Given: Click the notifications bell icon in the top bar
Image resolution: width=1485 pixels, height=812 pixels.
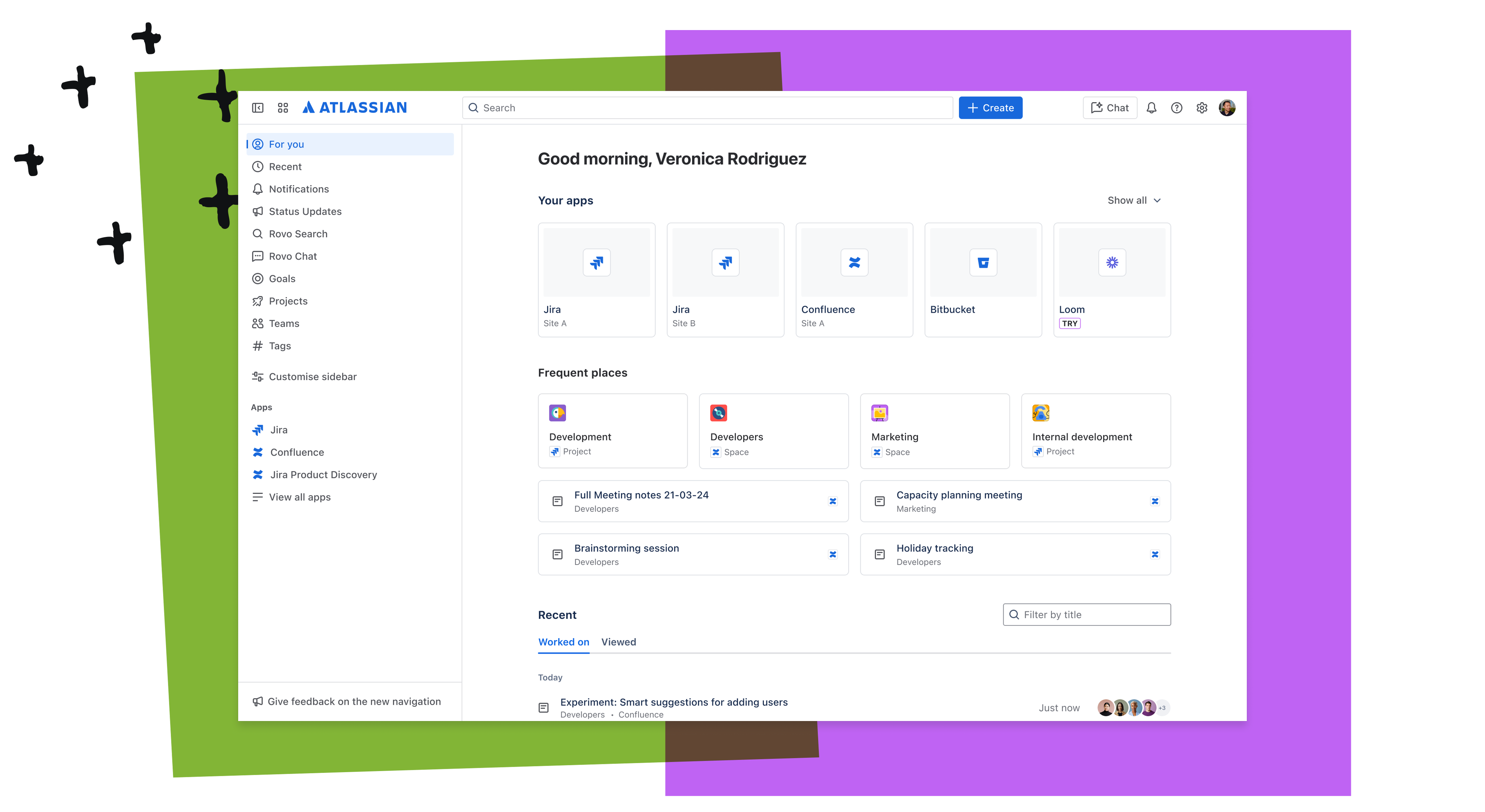Looking at the screenshot, I should [x=1151, y=108].
